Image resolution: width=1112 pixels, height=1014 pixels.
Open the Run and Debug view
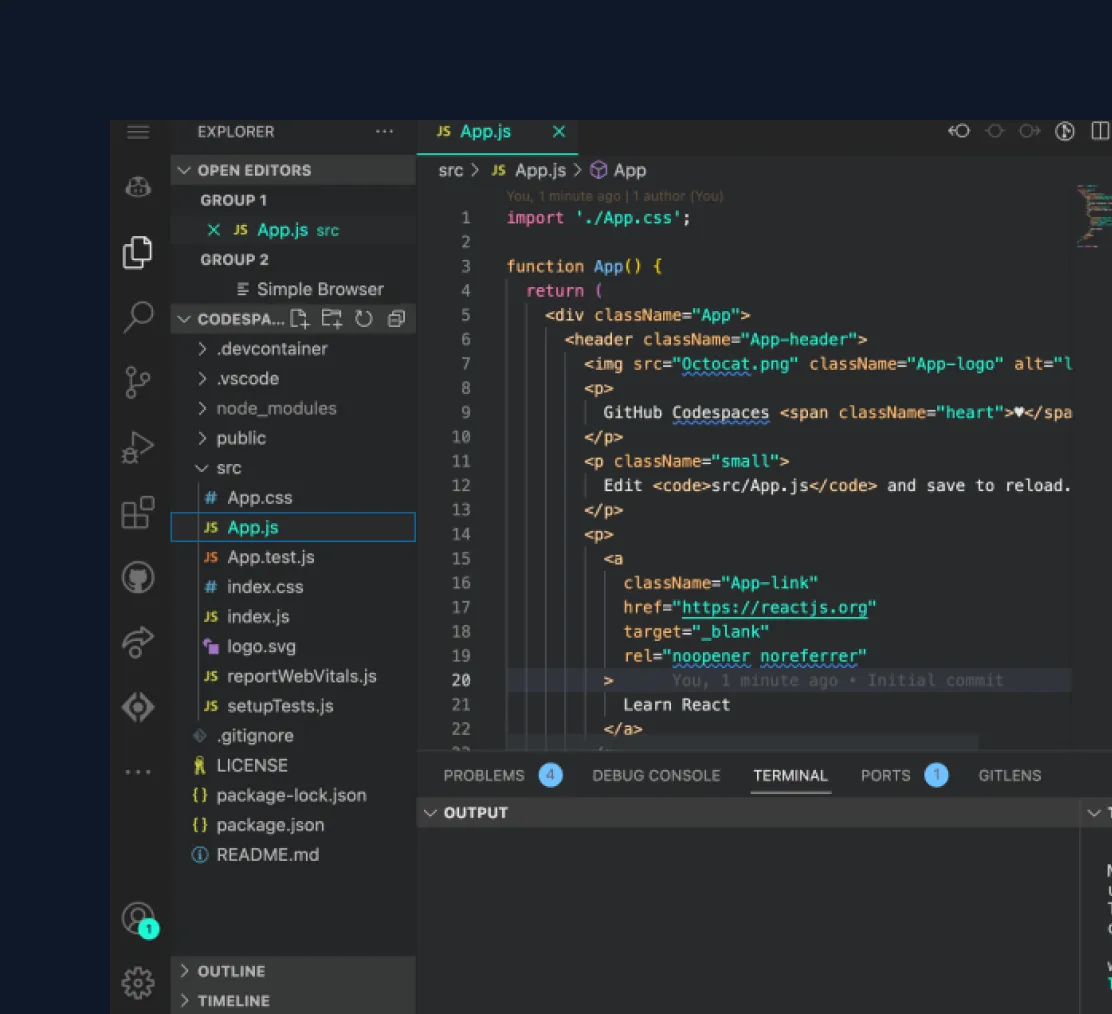point(138,448)
